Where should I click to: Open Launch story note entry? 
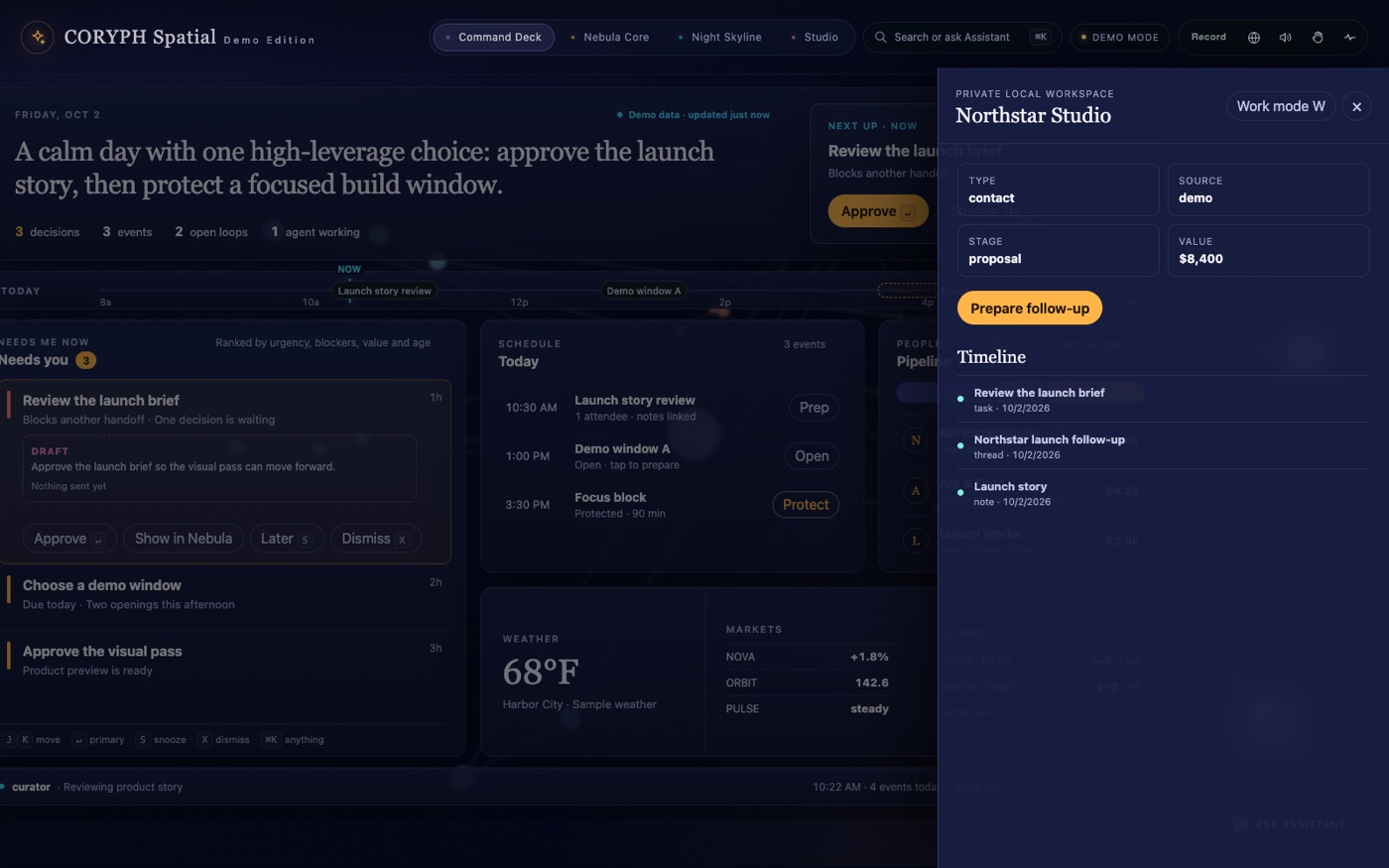1163,493
